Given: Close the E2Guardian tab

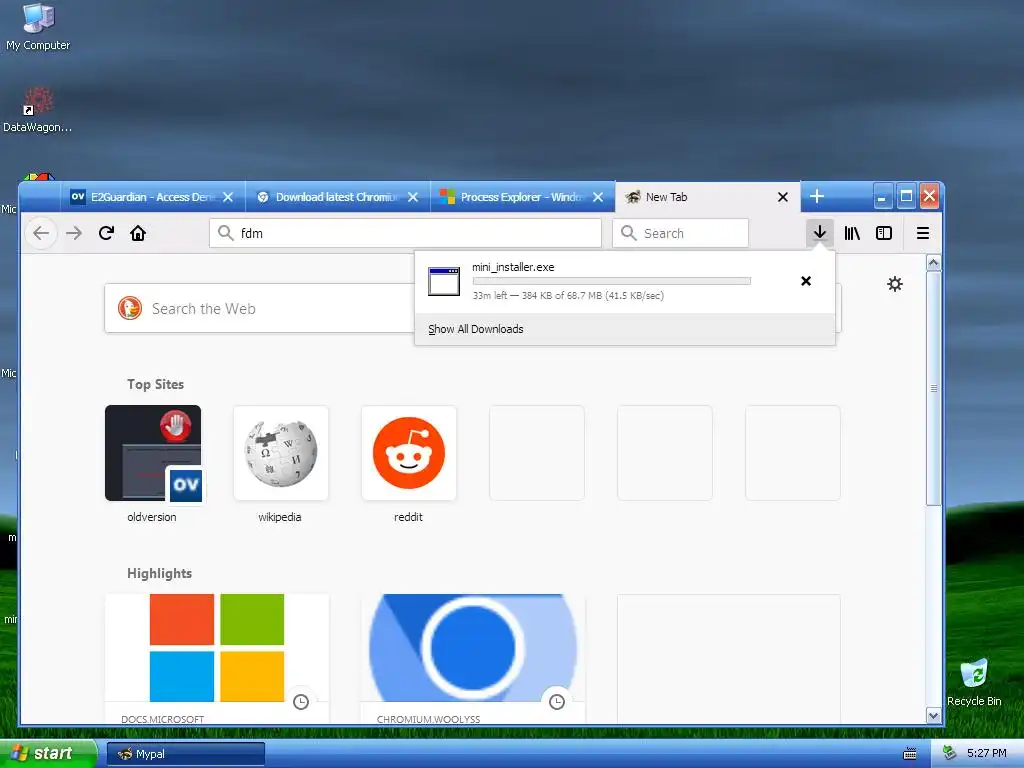Looking at the screenshot, I should [x=228, y=197].
